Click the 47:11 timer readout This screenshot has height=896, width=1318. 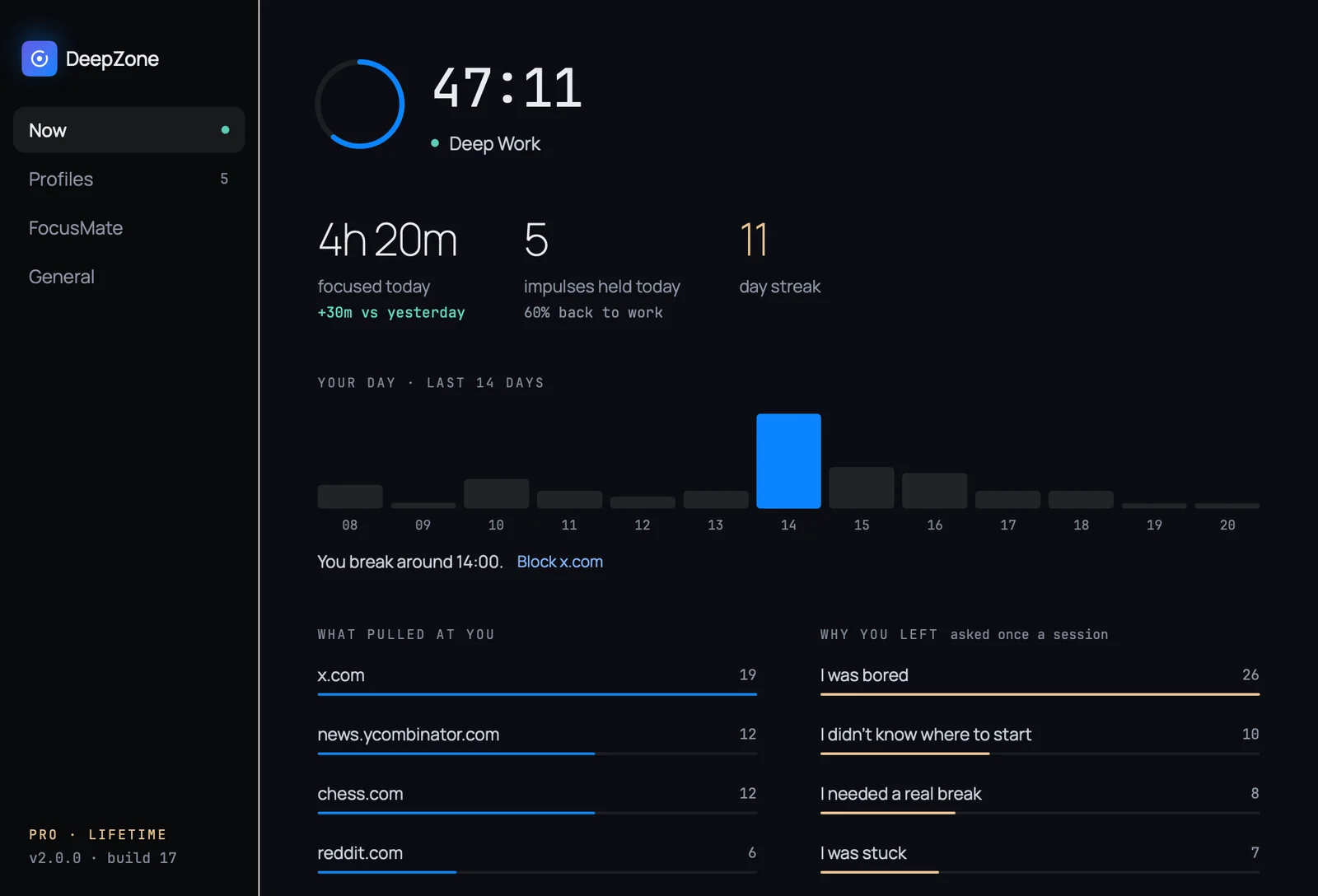(x=507, y=88)
